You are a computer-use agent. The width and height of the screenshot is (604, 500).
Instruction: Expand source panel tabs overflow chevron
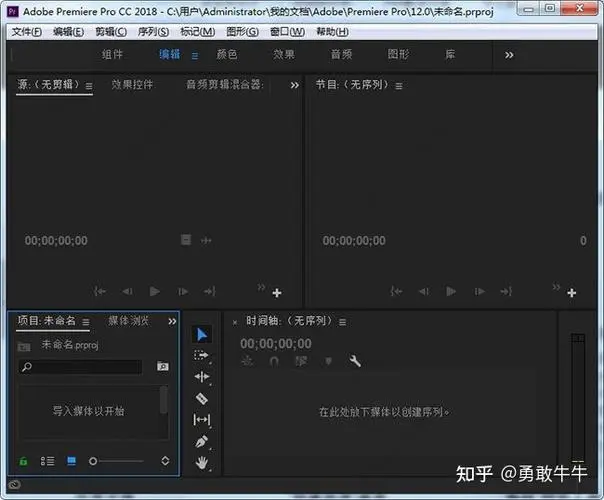294,85
